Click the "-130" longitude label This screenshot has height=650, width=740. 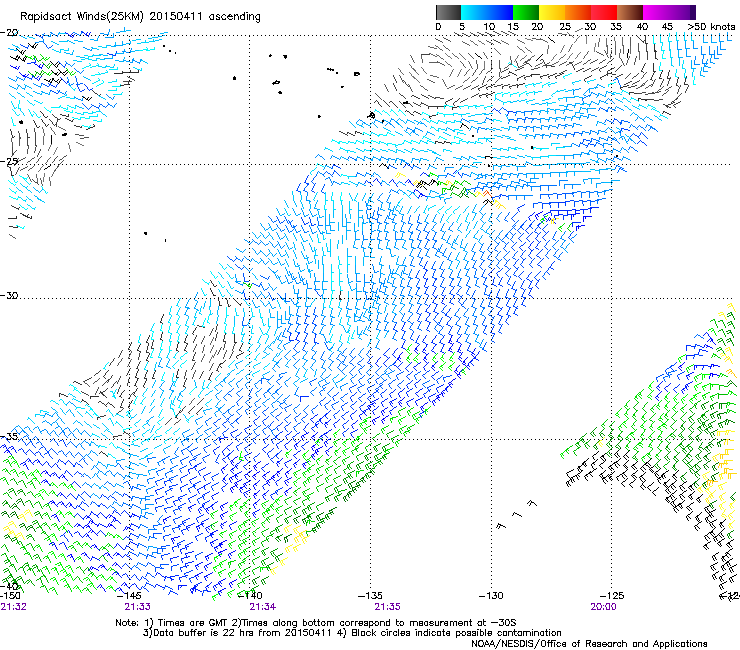click(491, 596)
